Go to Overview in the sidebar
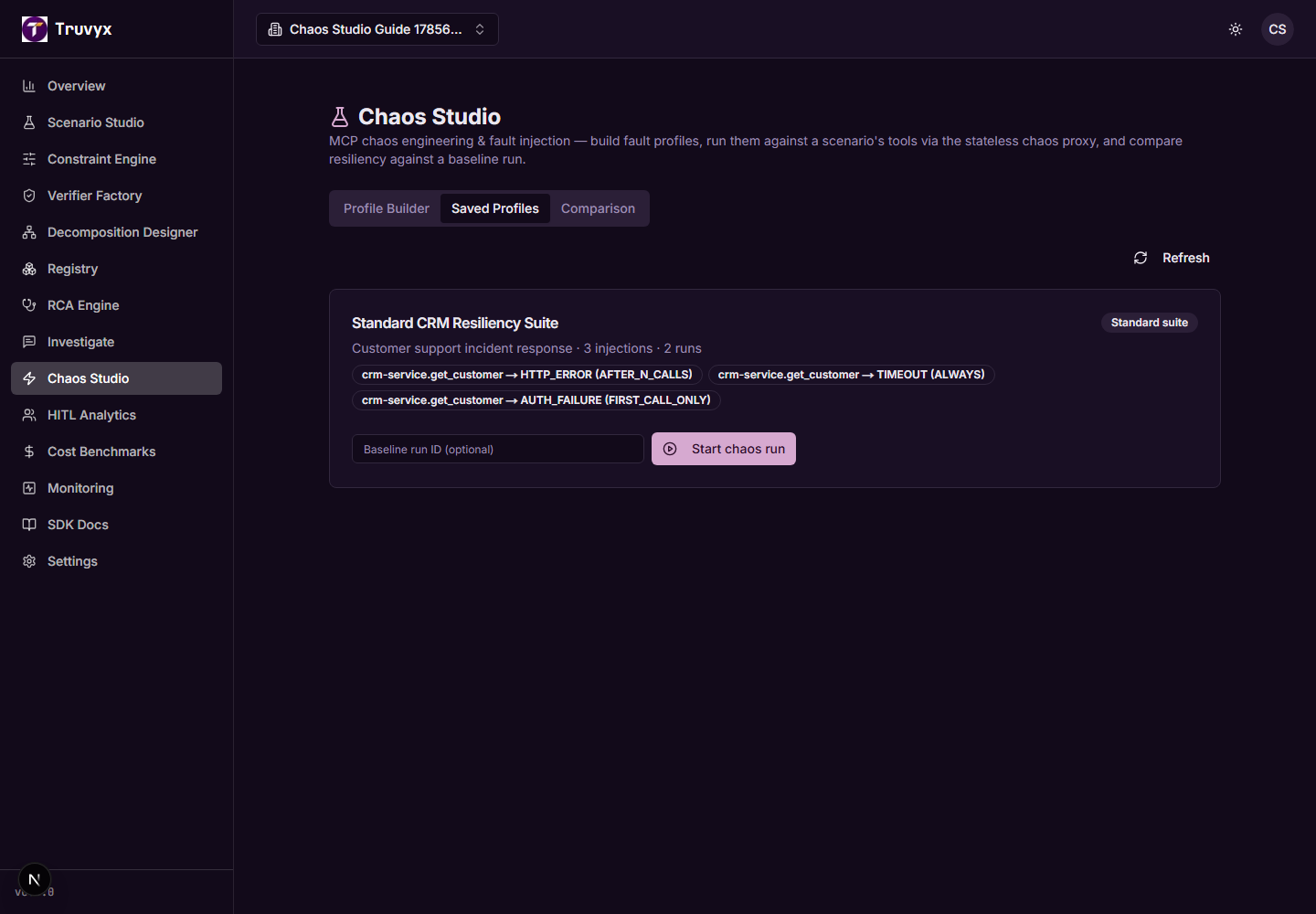1316x914 pixels. [116, 86]
